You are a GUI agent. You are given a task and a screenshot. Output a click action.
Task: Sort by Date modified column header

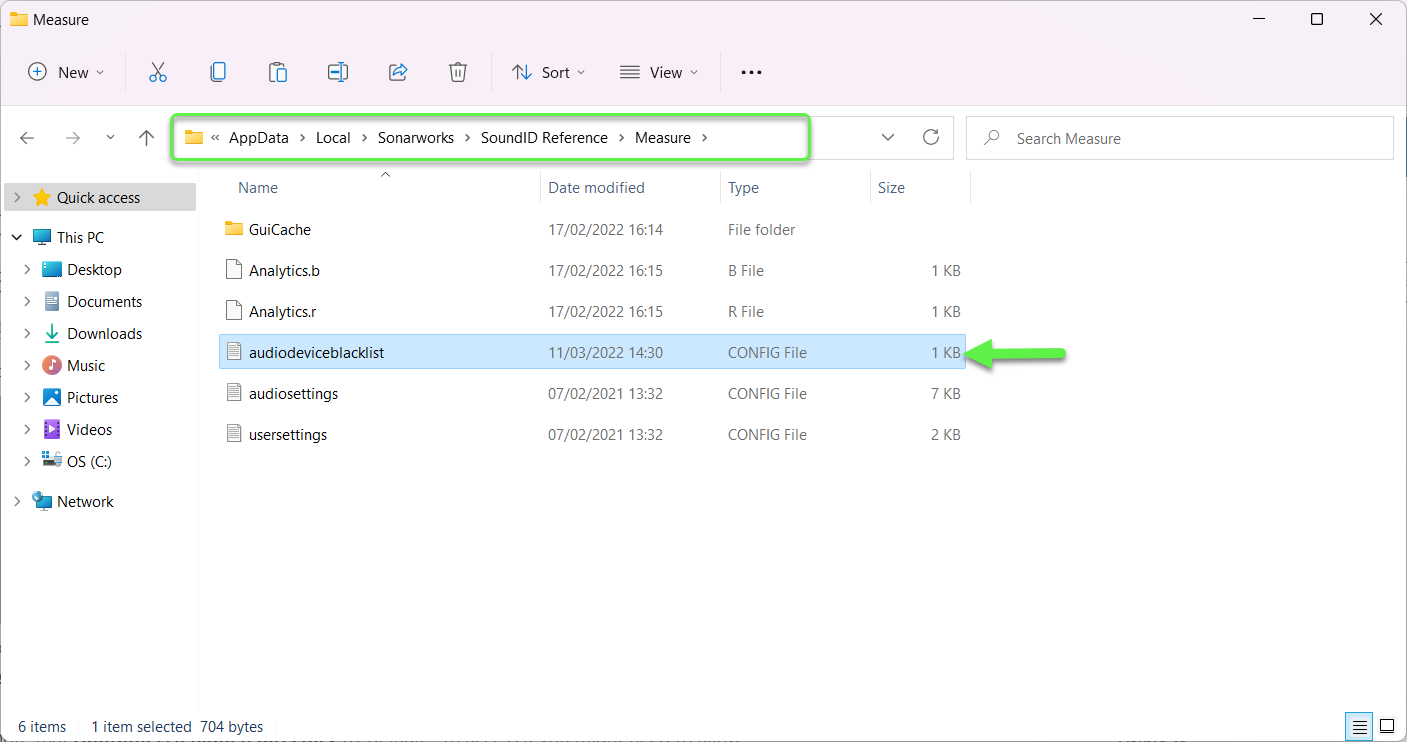point(596,187)
